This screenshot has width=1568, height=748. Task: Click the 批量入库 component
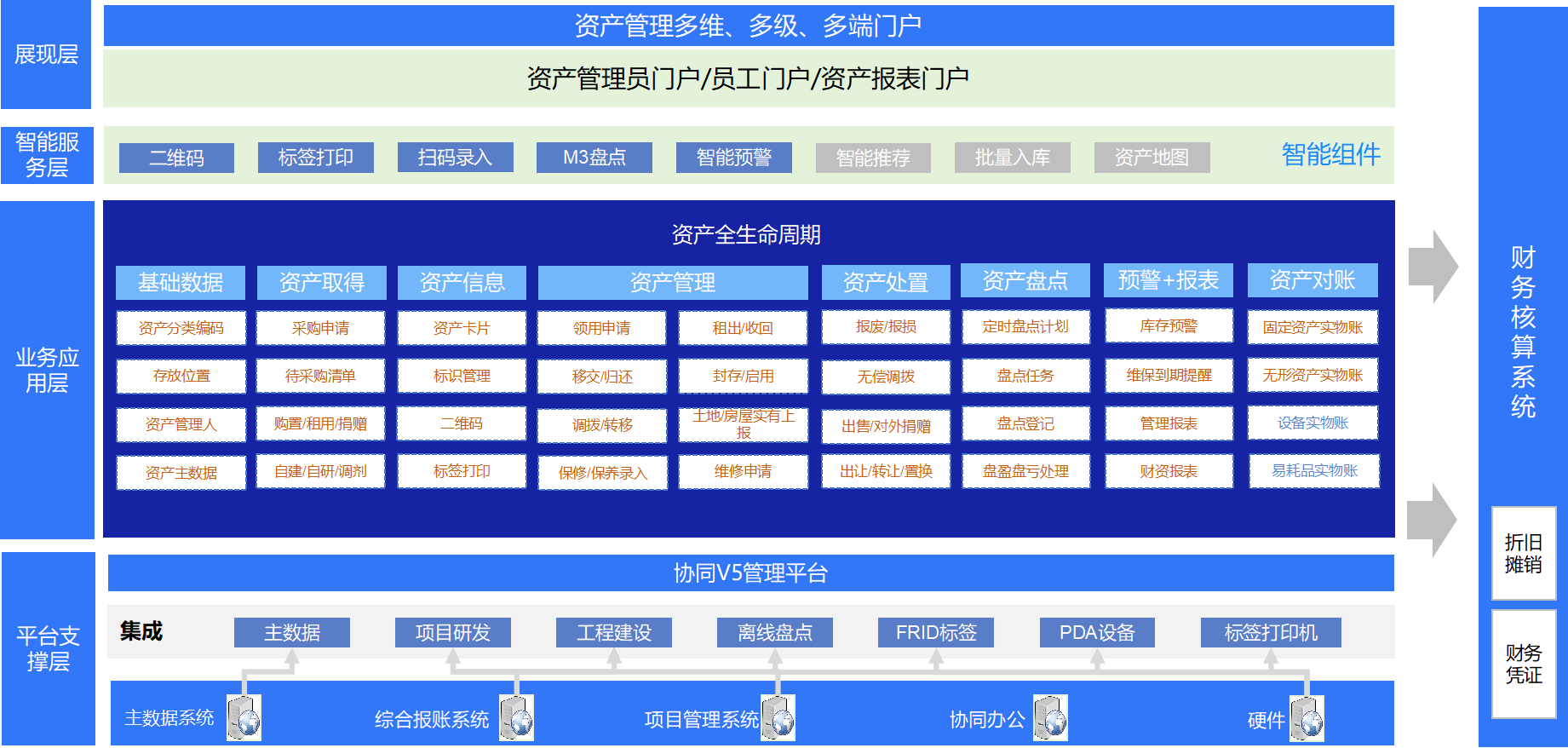(x=1013, y=158)
